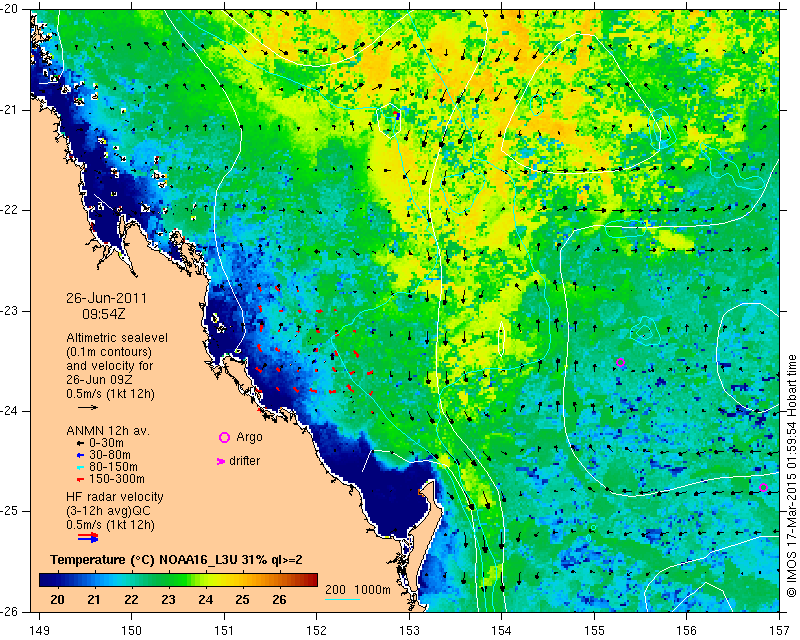Viewport: 800px width, 640px height.
Task: Click the 30-80m depth label
Action: click(x=110, y=455)
